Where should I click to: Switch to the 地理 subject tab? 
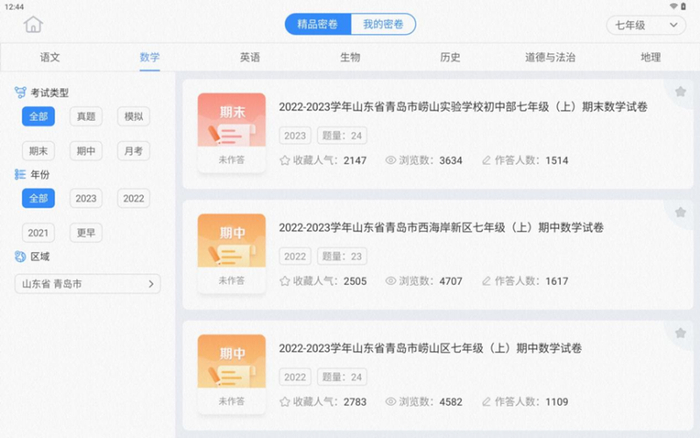[650, 57]
